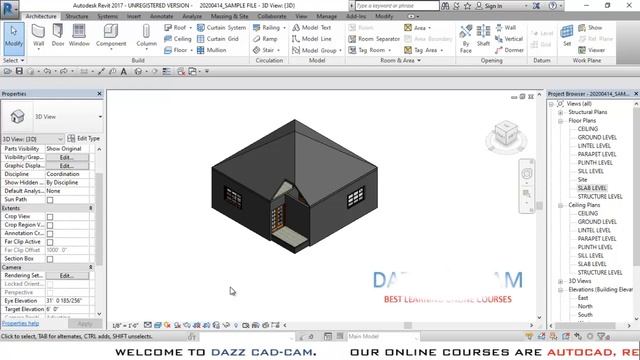The image size is (640, 360).
Task: Click Edit for Visibility/Graphics Overrides
Action: click(67, 157)
